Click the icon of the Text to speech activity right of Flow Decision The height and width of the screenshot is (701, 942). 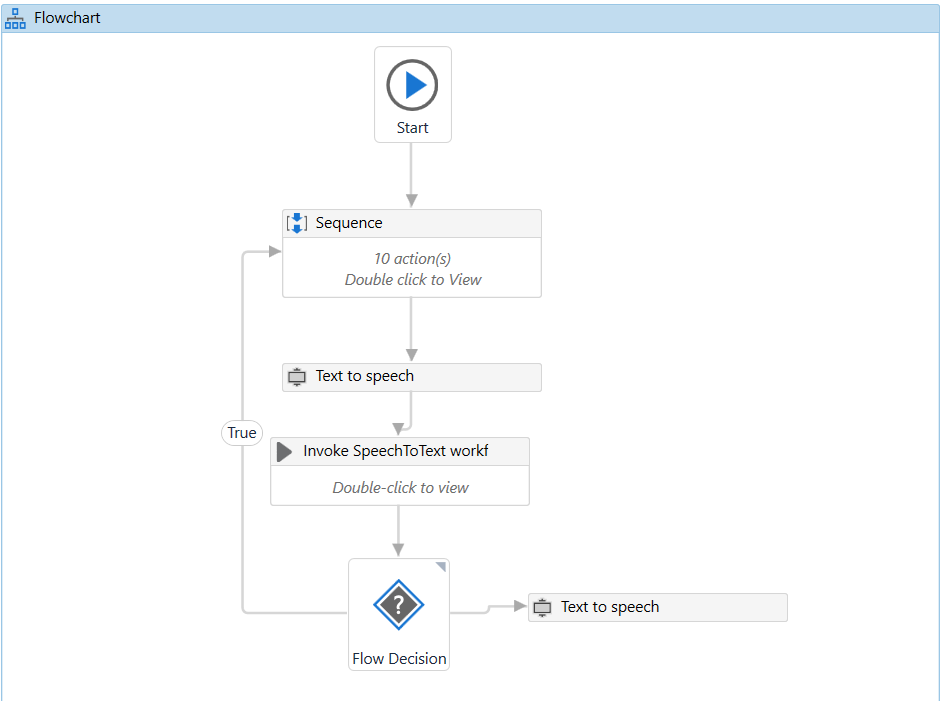click(x=542, y=607)
